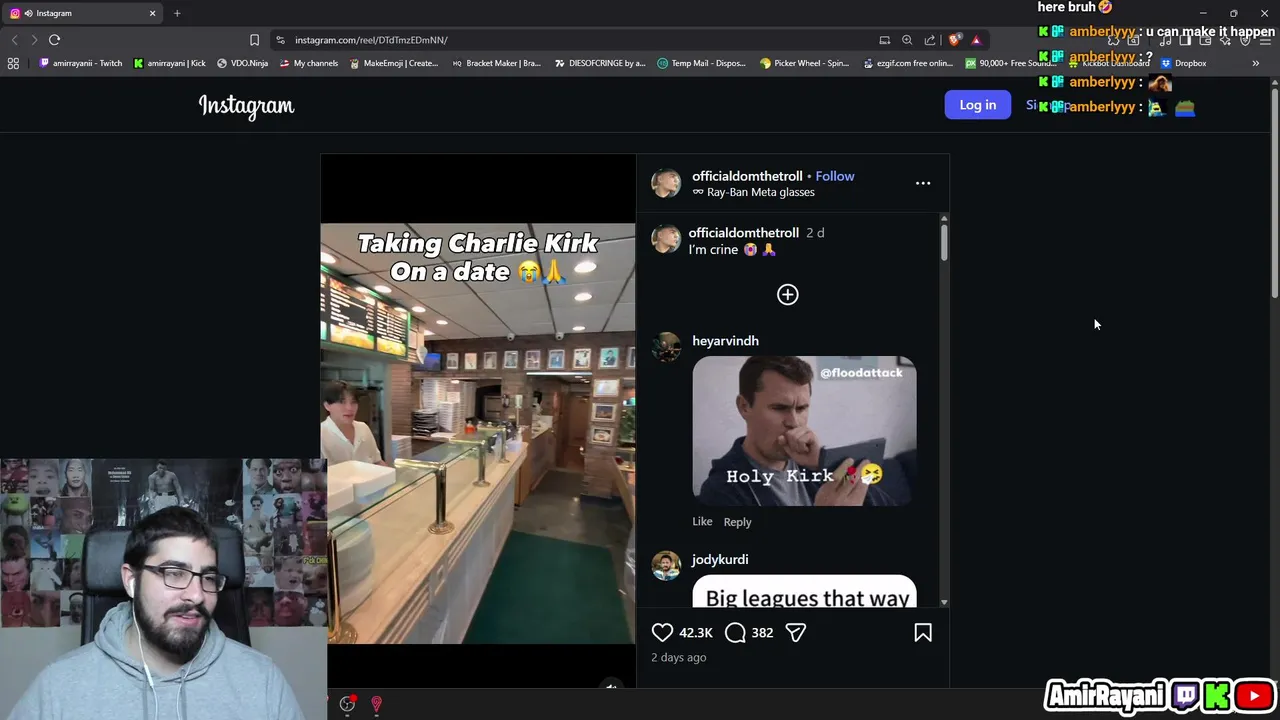The height and width of the screenshot is (720, 1280).
Task: Click the '2 days ago' timestamp
Action: (x=679, y=657)
